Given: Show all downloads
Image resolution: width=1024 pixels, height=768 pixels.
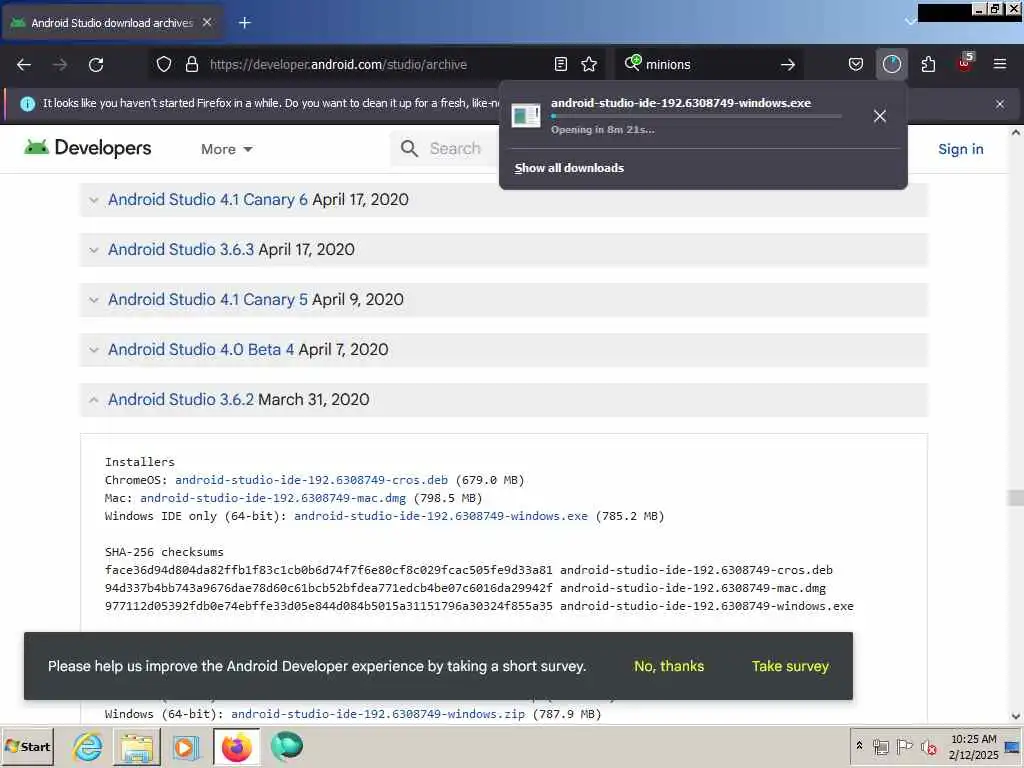Looking at the screenshot, I should (569, 168).
